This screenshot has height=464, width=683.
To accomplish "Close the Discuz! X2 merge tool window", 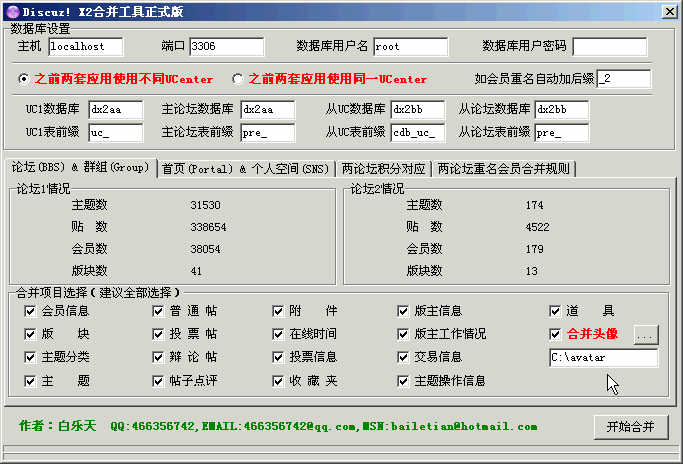I will pos(669,12).
